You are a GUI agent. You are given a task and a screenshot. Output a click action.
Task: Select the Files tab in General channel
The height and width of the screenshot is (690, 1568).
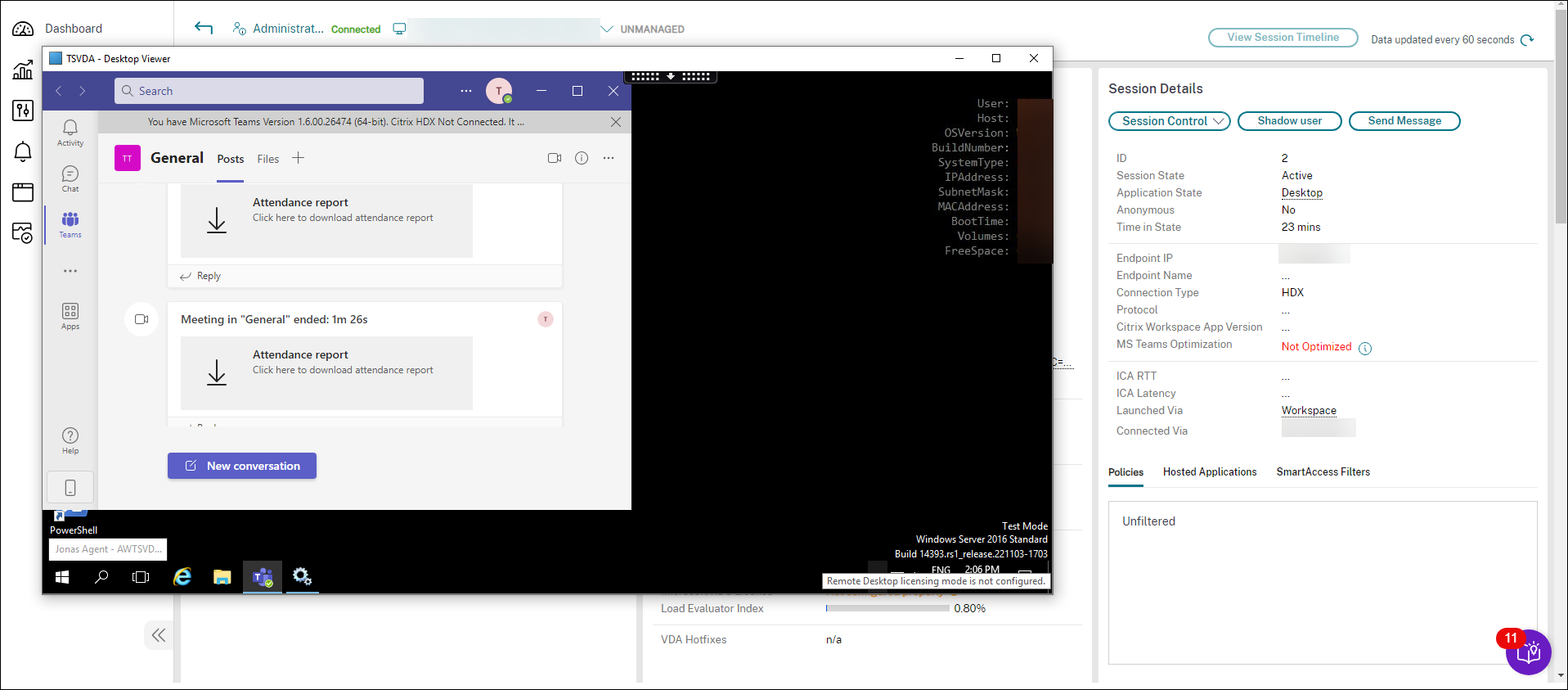click(x=268, y=159)
